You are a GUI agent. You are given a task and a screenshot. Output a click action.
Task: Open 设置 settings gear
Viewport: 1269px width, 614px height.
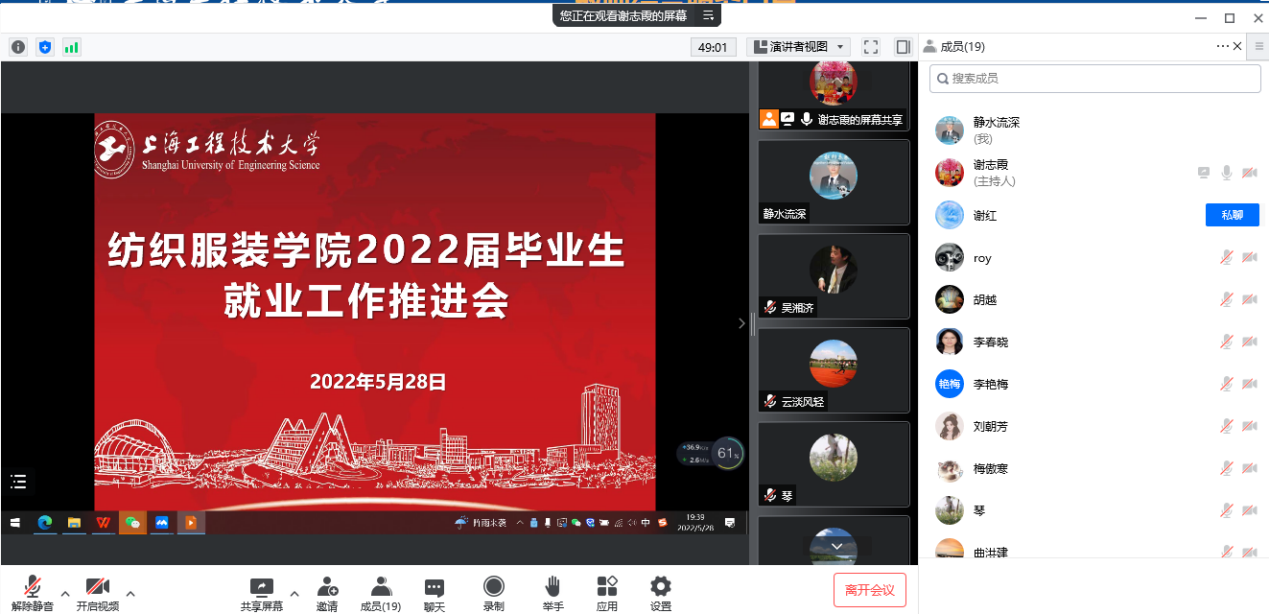(x=660, y=587)
